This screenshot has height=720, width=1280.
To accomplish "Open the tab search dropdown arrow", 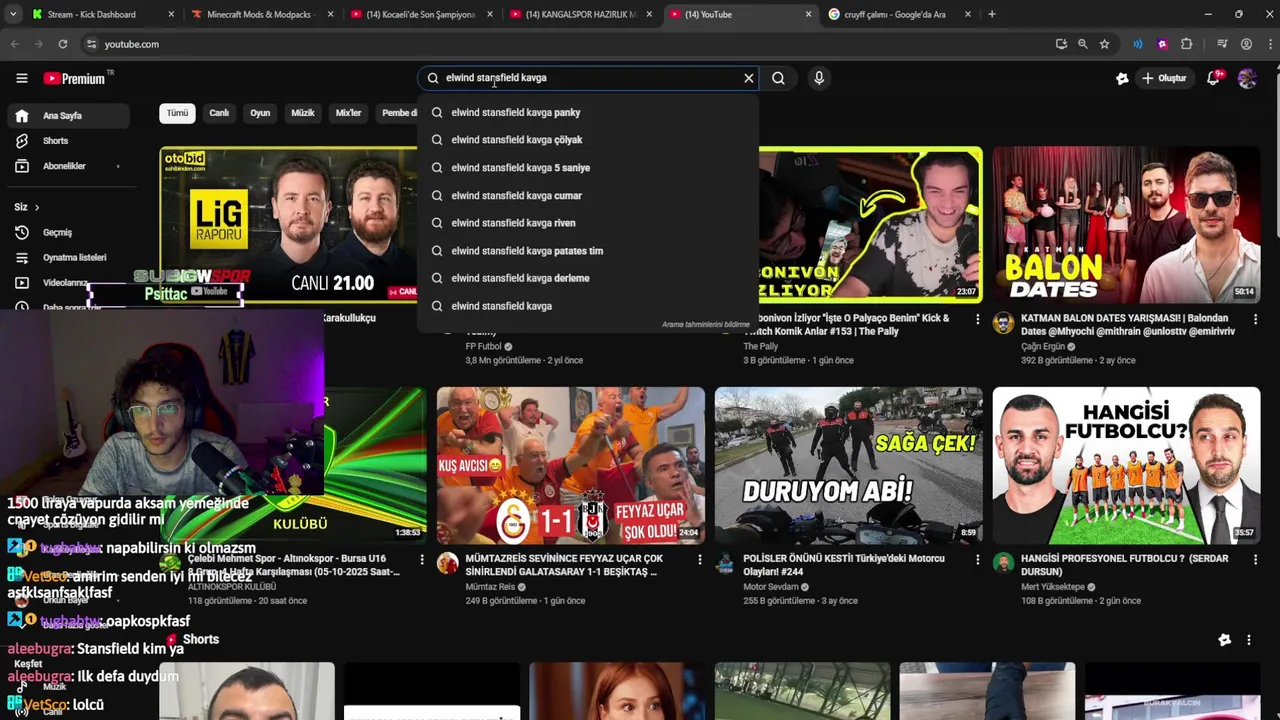I will (x=13, y=14).
